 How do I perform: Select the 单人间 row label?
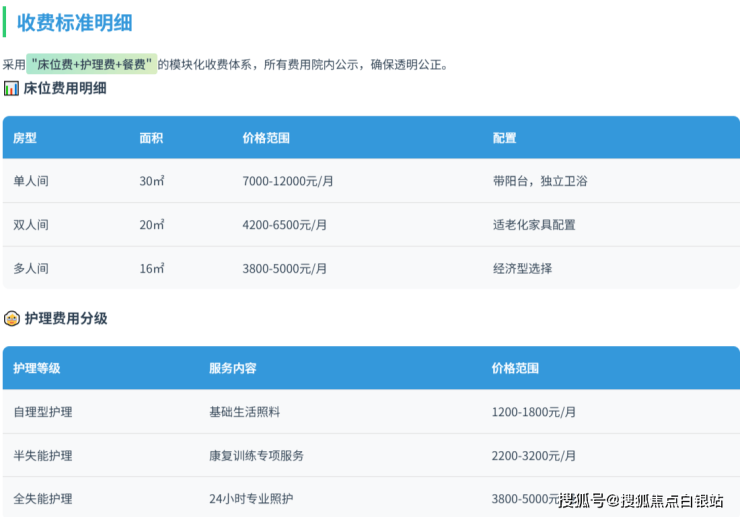[x=31, y=181]
